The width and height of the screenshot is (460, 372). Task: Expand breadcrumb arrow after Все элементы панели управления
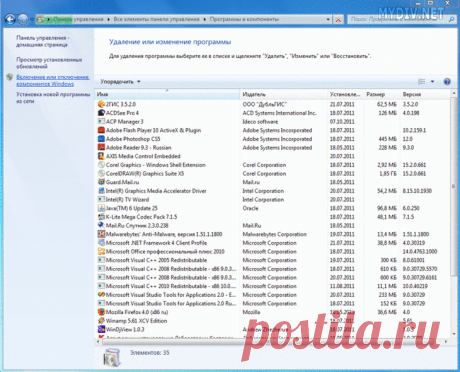pyautogui.click(x=204, y=19)
